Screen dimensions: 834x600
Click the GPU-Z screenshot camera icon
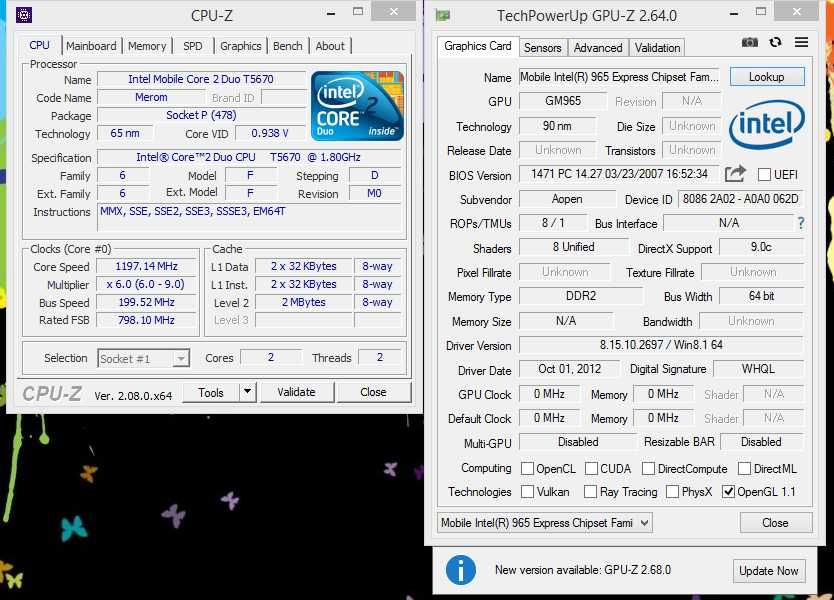[749, 42]
